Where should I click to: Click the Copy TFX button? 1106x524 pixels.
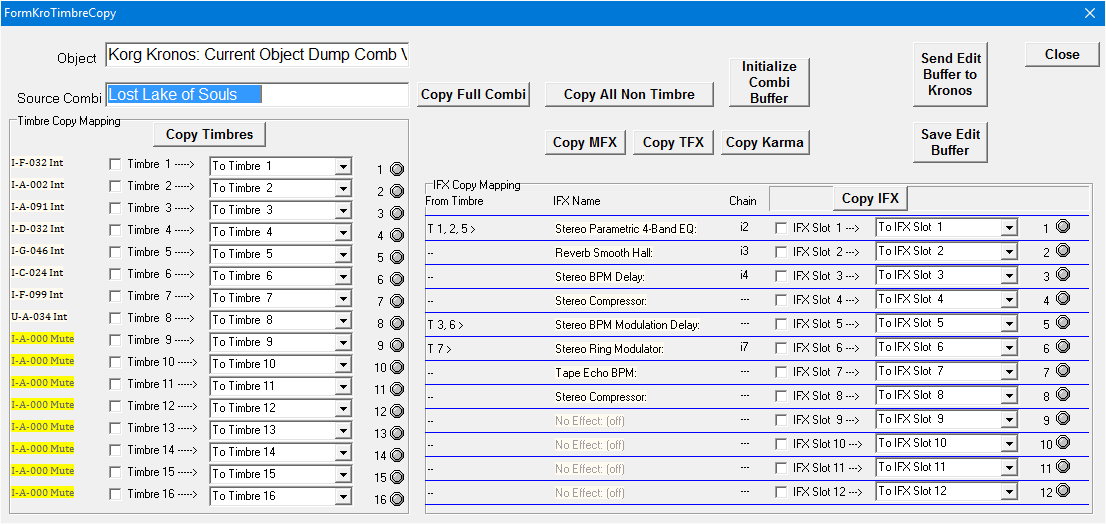coord(673,142)
